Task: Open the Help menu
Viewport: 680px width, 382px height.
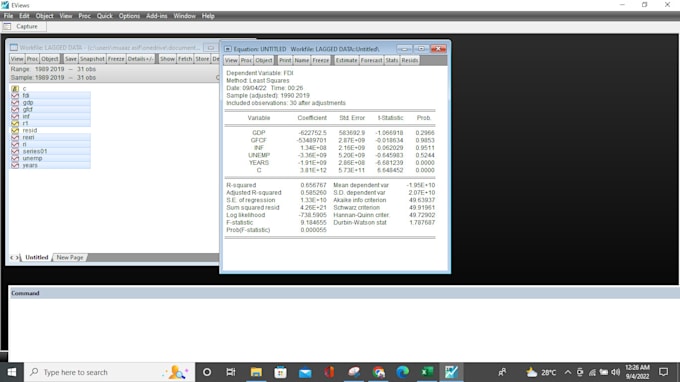Action: pyautogui.click(x=208, y=16)
